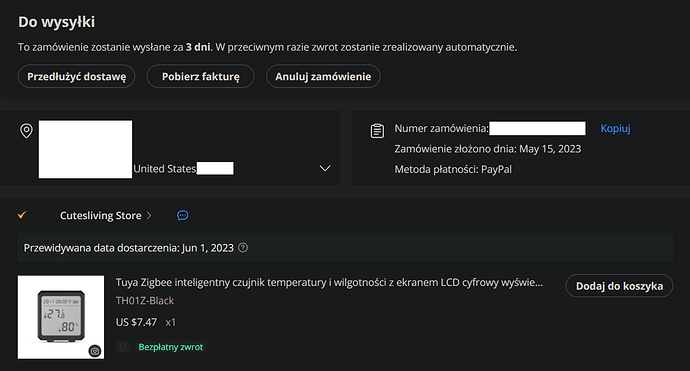Screen dimensions: 690x371
Task: Click the image search camera icon on thumbnail
Action: 95,351
